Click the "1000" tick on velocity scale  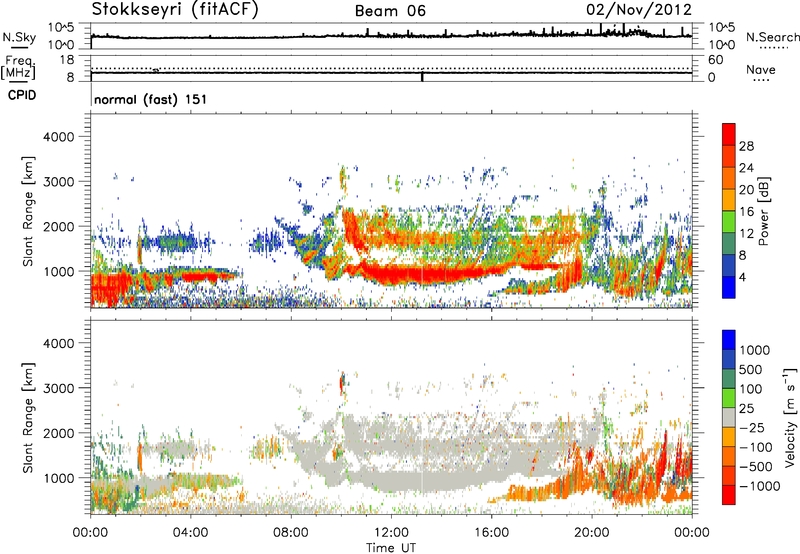(755, 350)
